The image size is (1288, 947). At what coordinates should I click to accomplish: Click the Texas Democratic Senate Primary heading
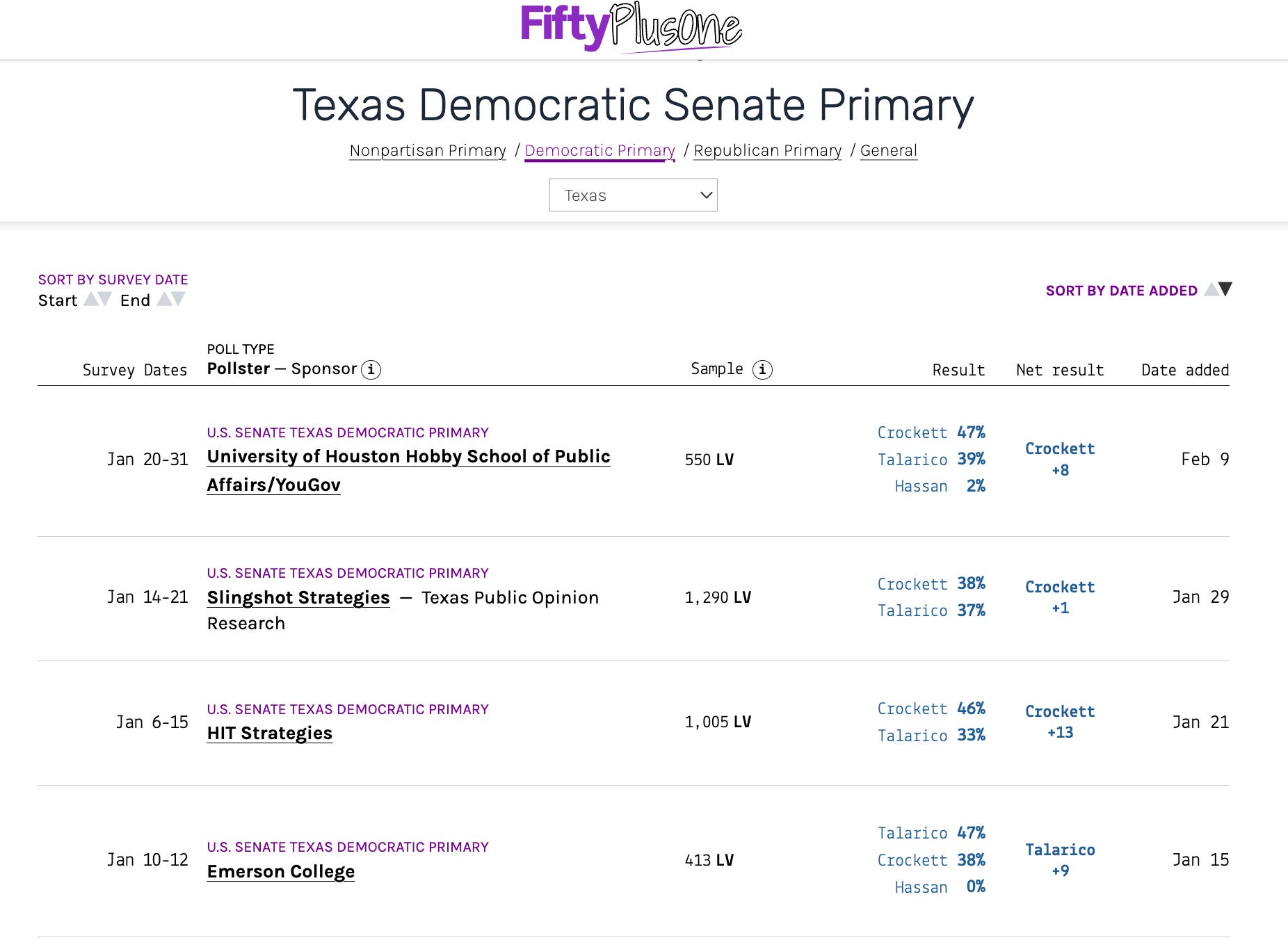633,106
